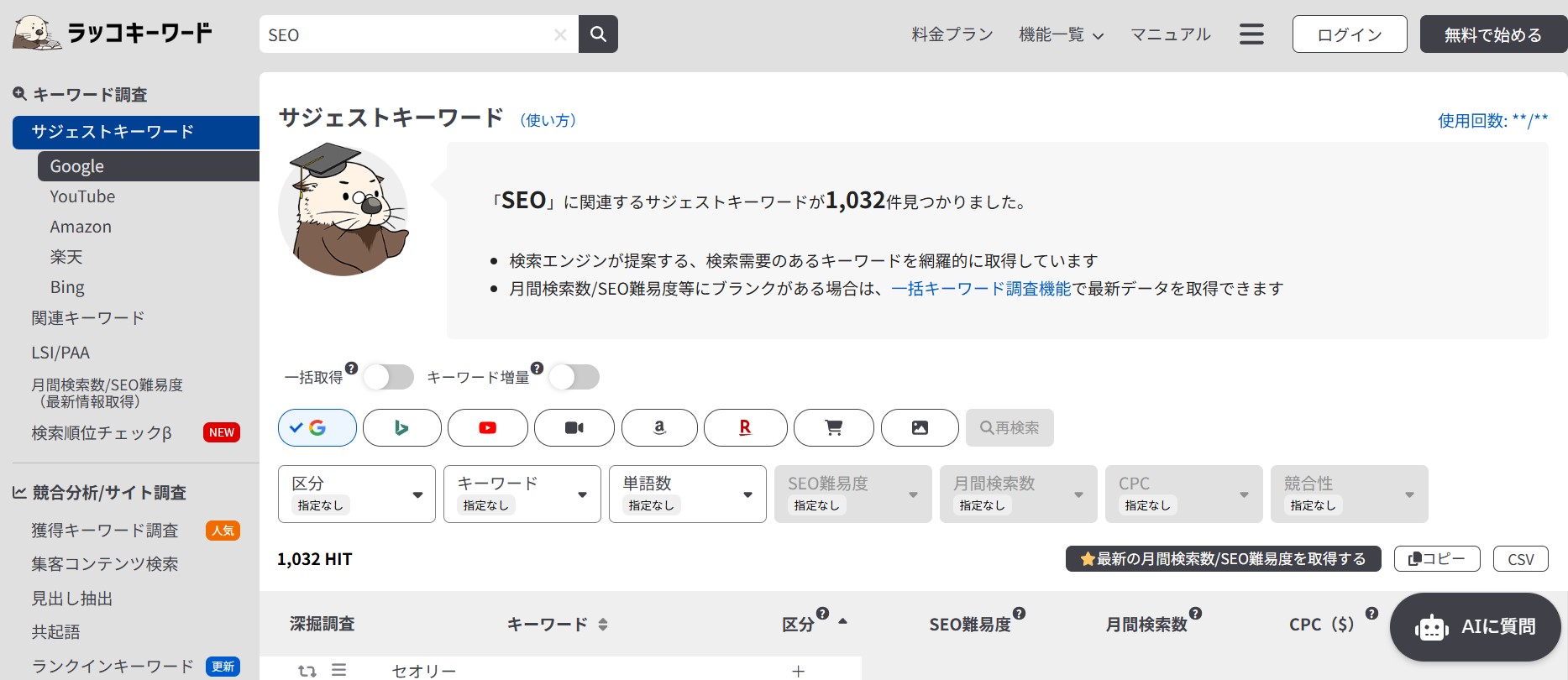Sort 区分 column with up arrow
Viewport: 1568px width, 680px height.
pyautogui.click(x=842, y=621)
